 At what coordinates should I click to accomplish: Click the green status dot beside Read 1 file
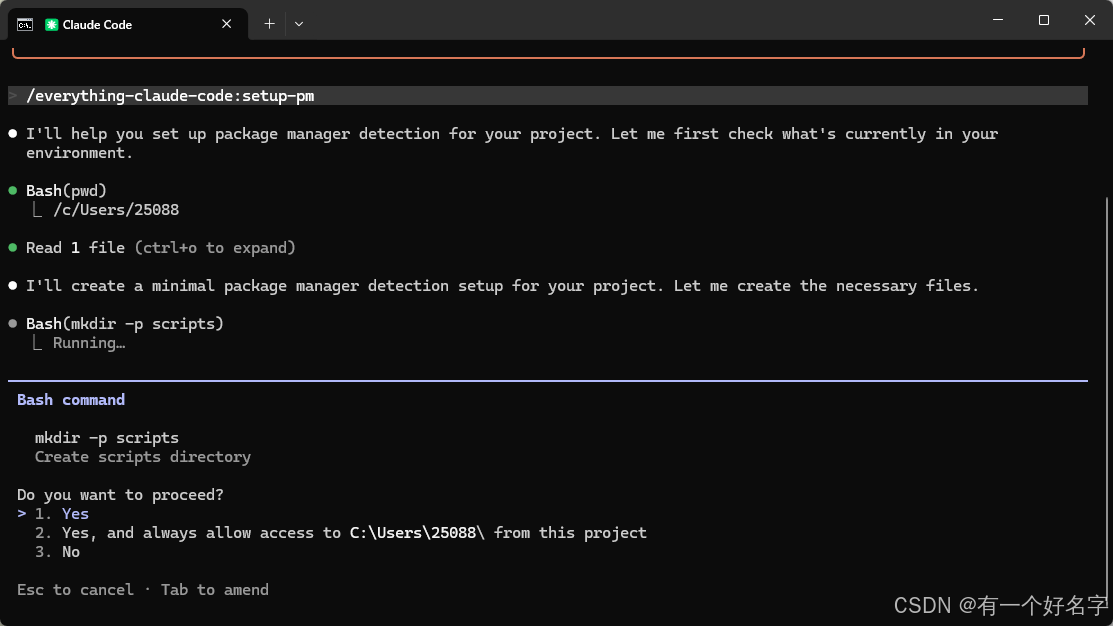[x=13, y=248]
